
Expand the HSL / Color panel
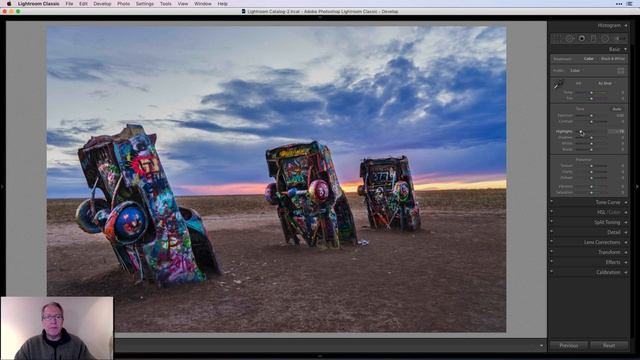(626, 212)
